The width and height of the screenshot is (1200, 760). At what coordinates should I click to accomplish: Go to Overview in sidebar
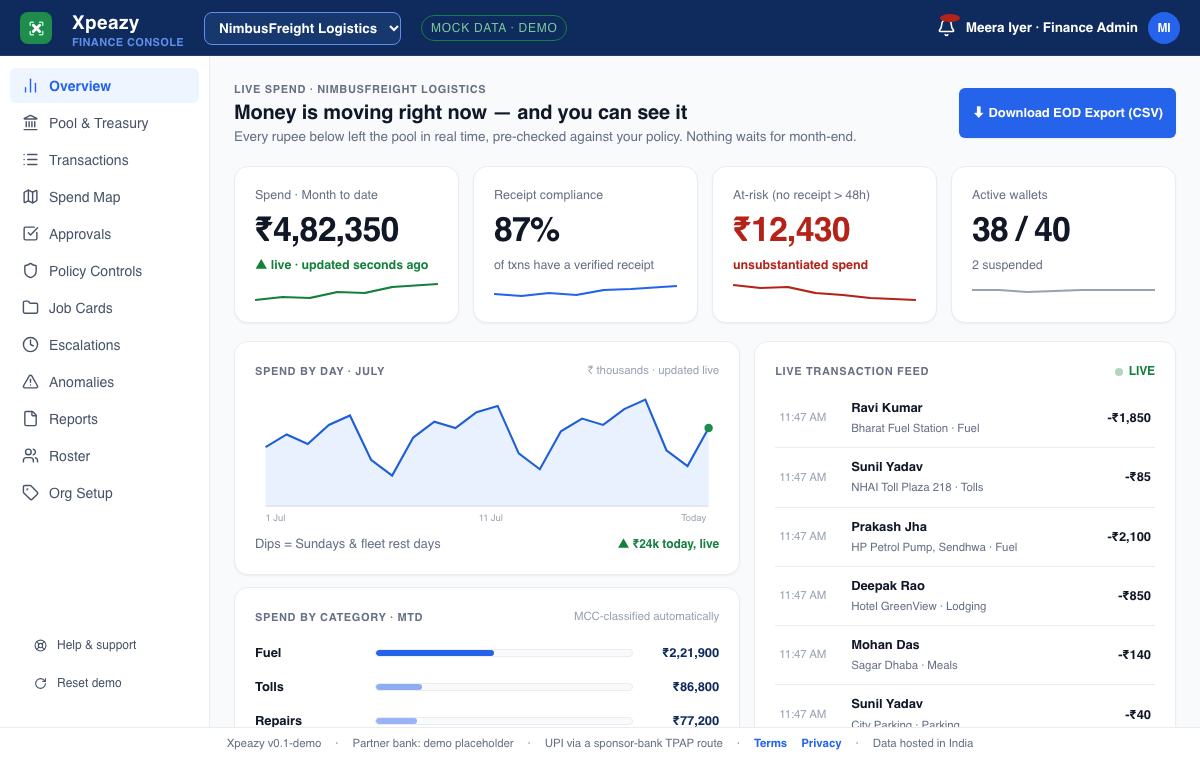(104, 86)
